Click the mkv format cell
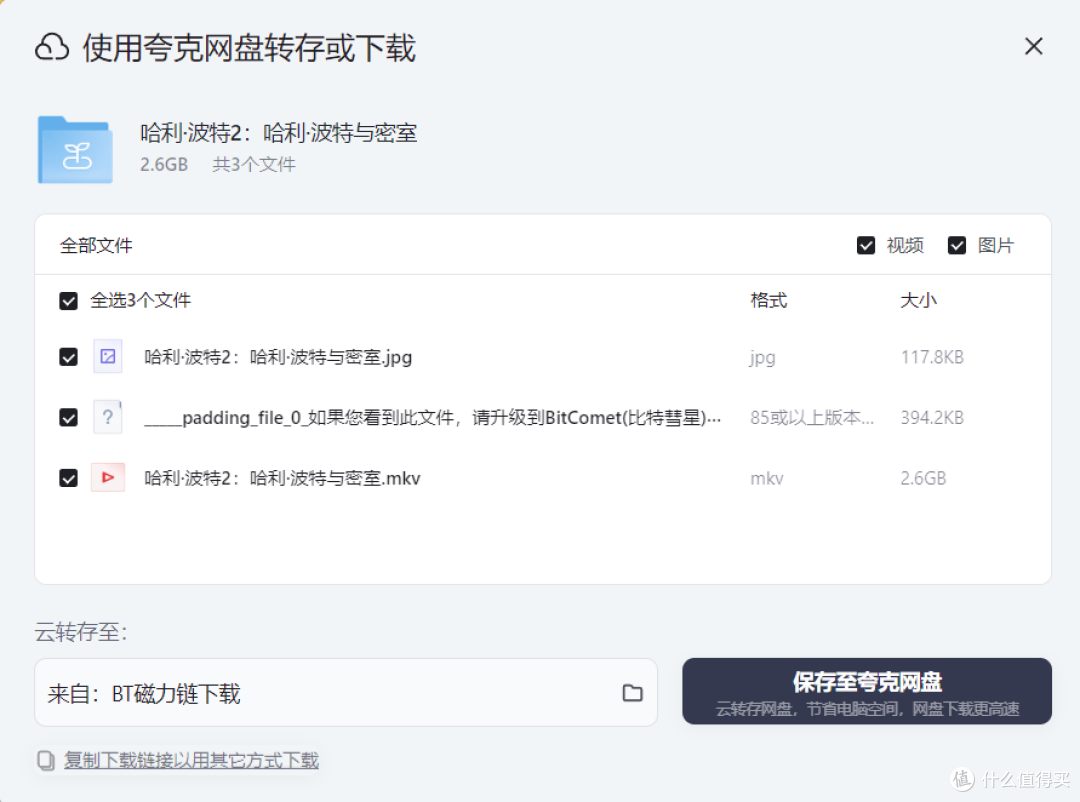The image size is (1080, 802). click(767, 478)
